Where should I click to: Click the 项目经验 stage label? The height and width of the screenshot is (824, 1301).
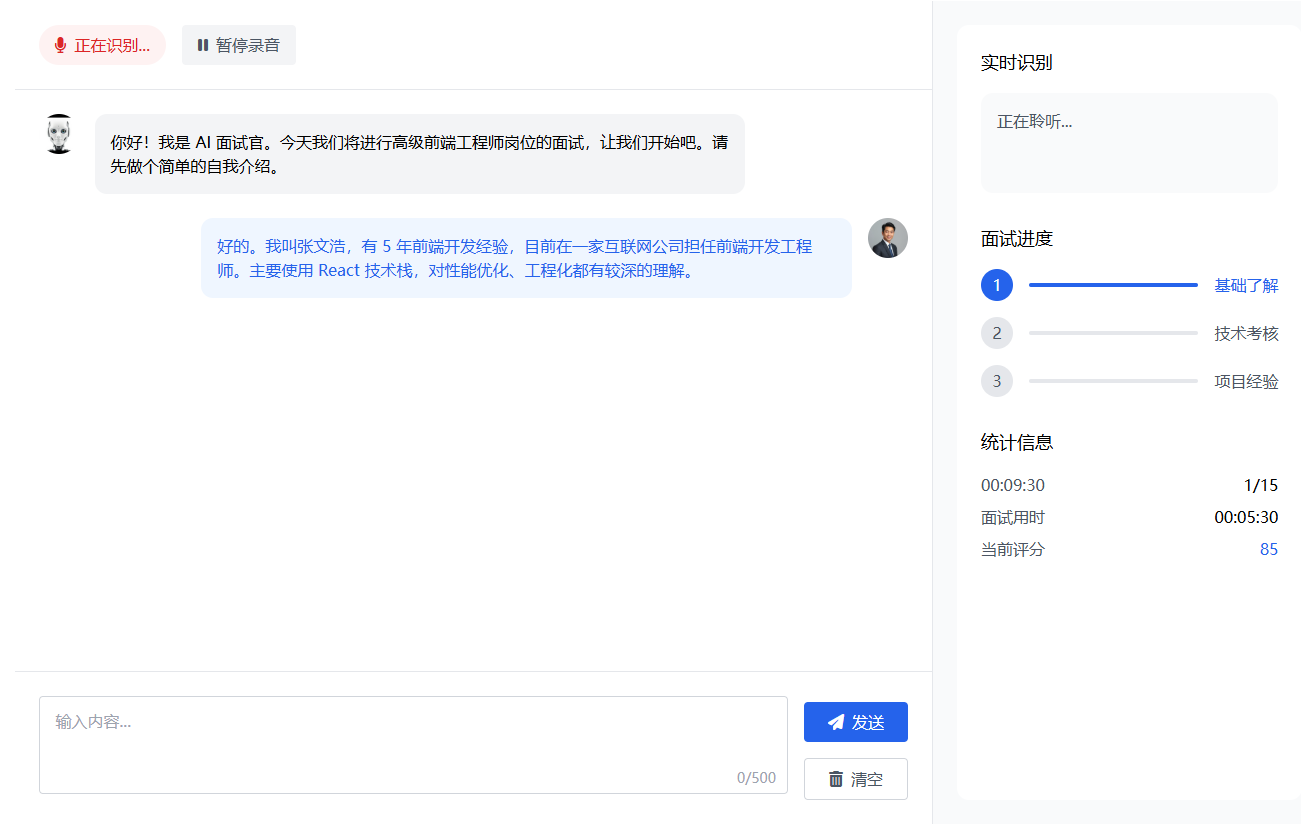tap(1246, 381)
